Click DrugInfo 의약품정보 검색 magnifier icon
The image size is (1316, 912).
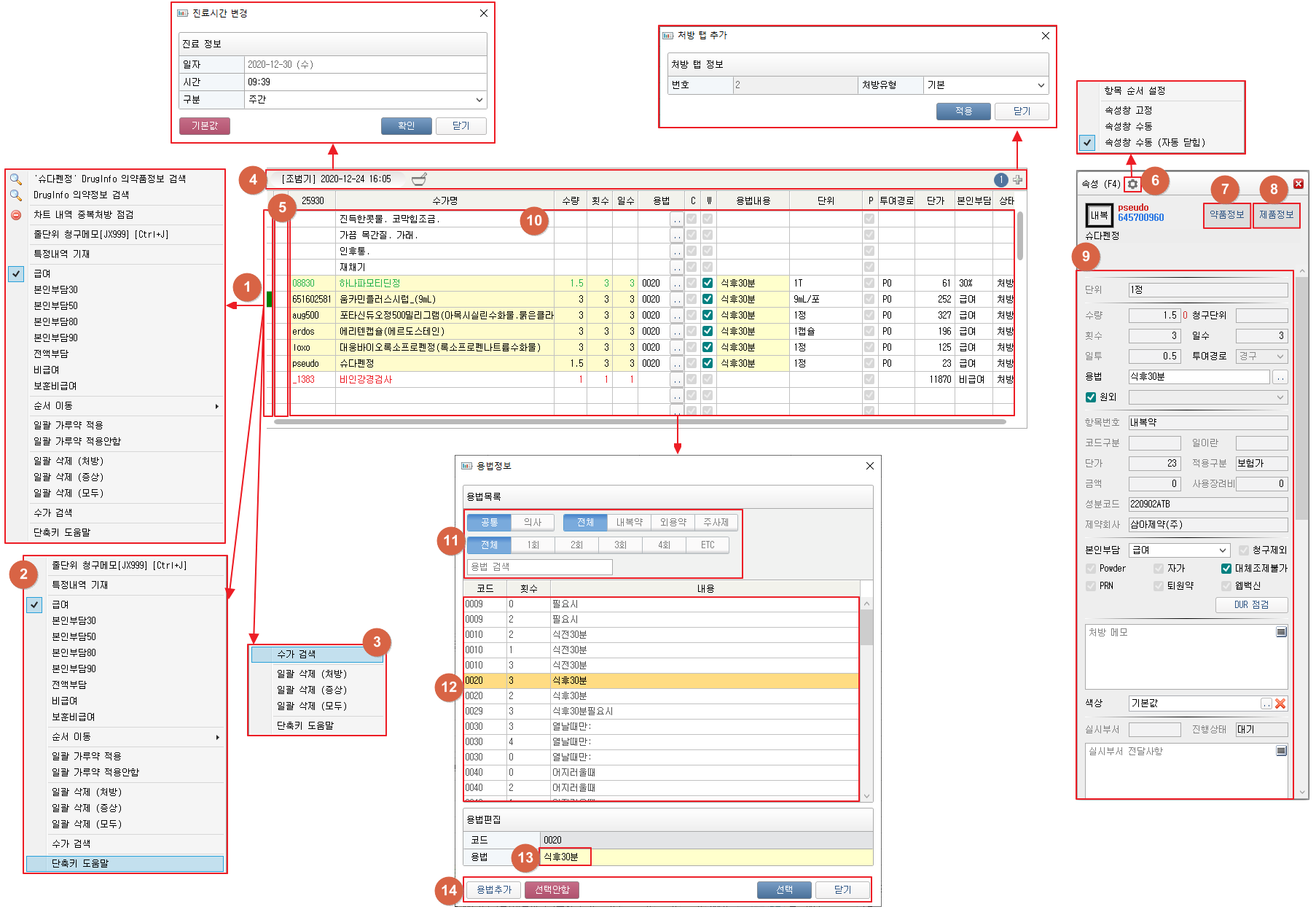16,195
